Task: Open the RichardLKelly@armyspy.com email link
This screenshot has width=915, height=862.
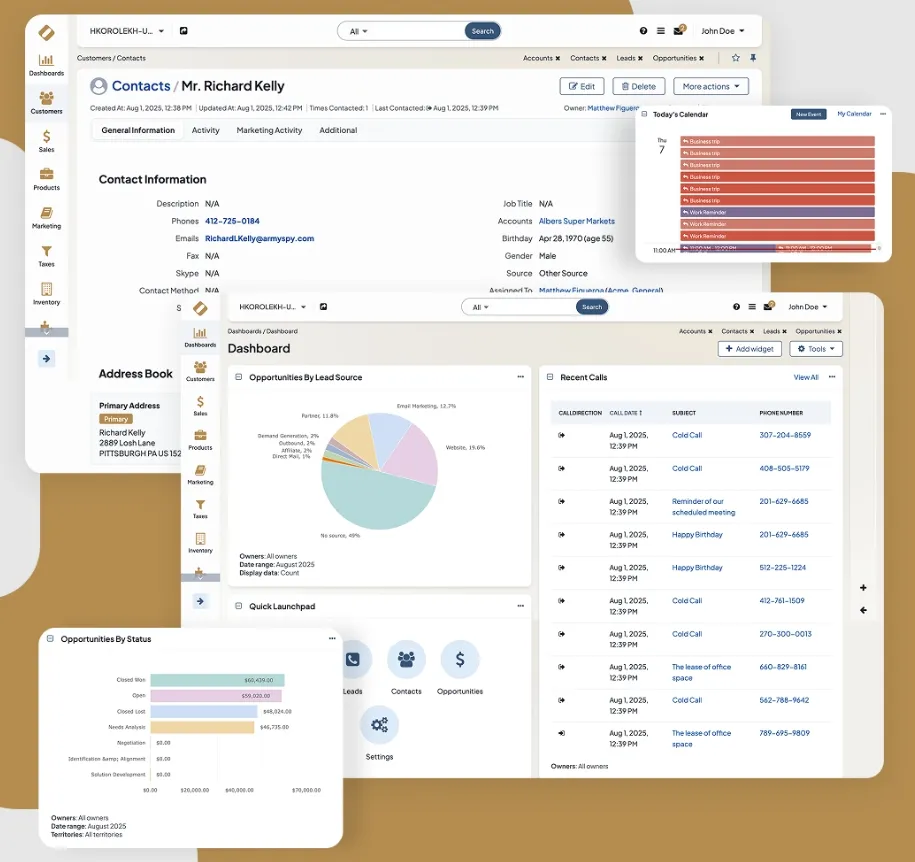Action: pyautogui.click(x=260, y=238)
